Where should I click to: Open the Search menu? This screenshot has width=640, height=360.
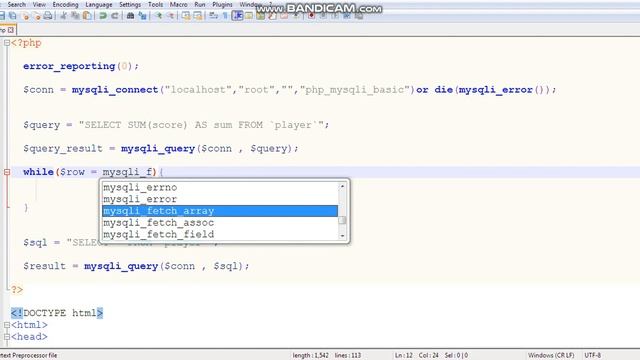tap(16, 4)
